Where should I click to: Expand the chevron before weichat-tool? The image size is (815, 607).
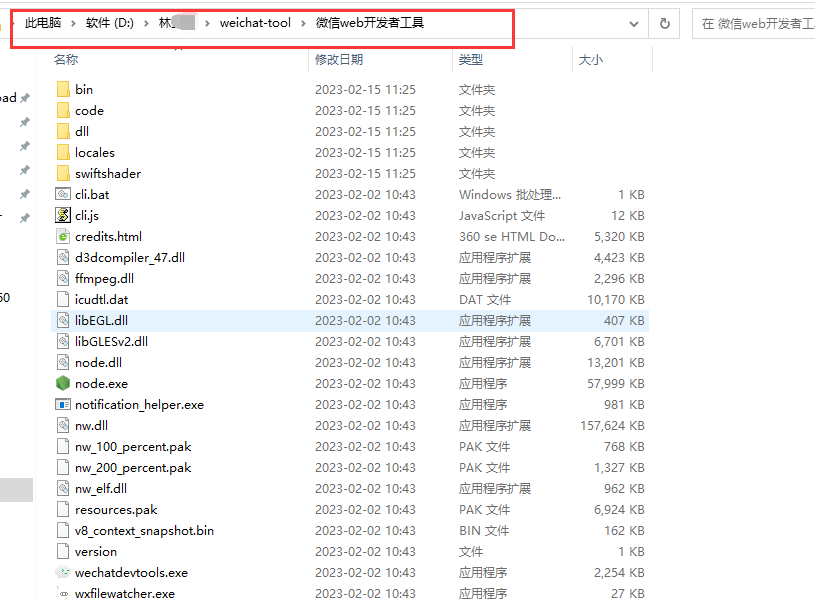207,23
